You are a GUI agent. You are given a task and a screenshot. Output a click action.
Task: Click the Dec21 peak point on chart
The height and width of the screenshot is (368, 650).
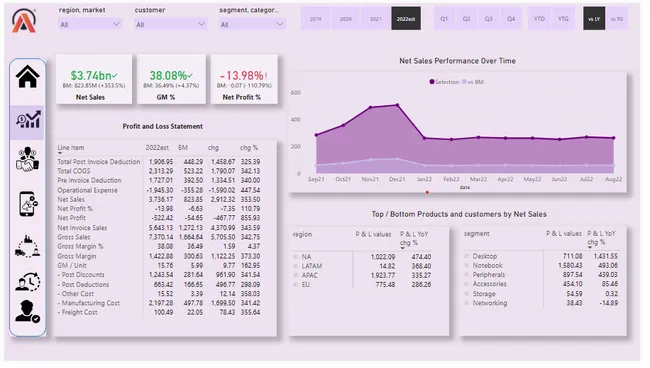point(397,105)
